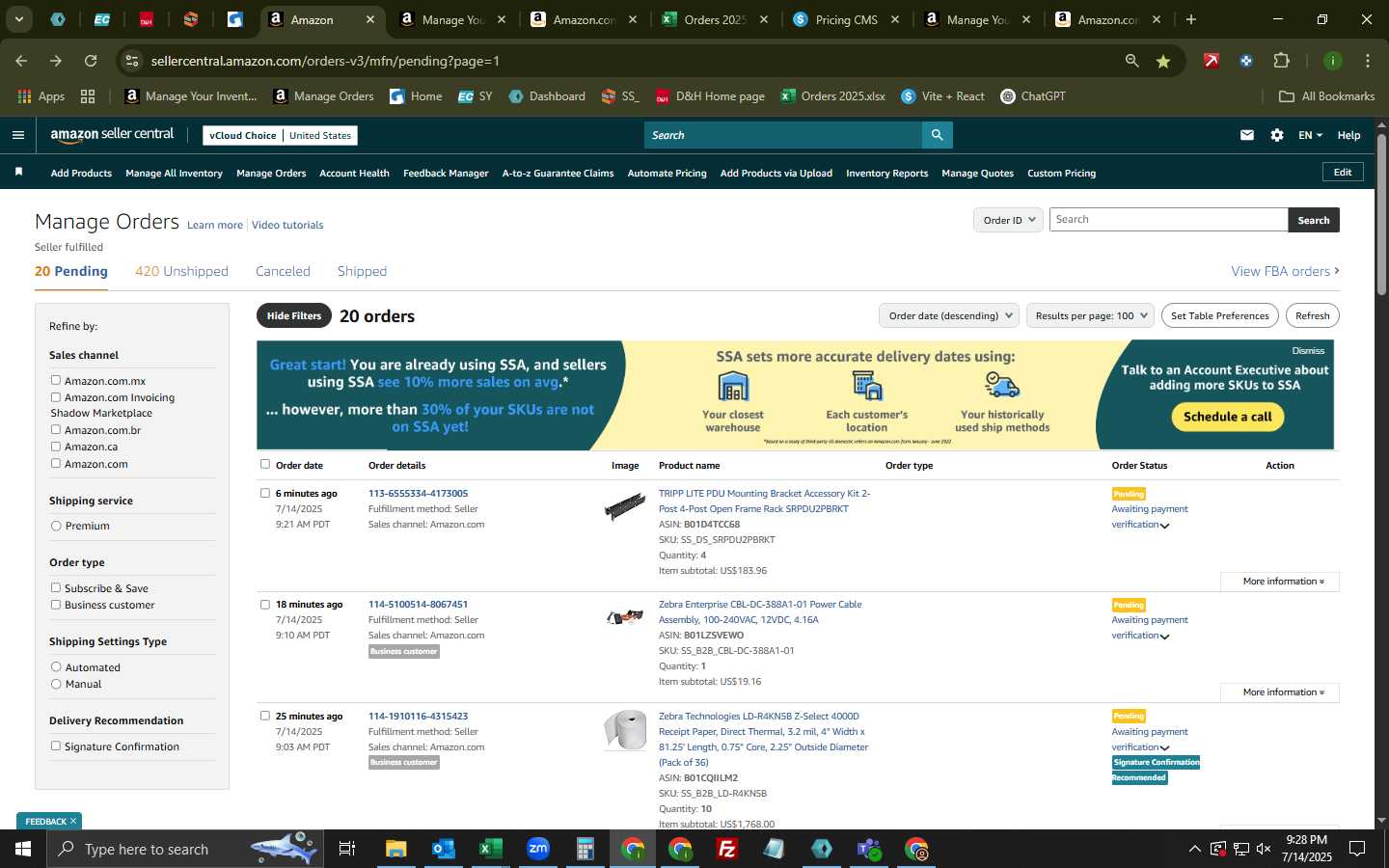Open the EN language dropdown

coord(1310,135)
